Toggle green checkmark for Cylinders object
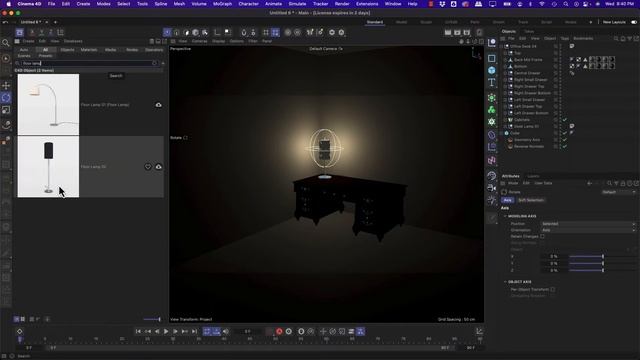The width and height of the screenshot is (640, 360). pos(565,120)
